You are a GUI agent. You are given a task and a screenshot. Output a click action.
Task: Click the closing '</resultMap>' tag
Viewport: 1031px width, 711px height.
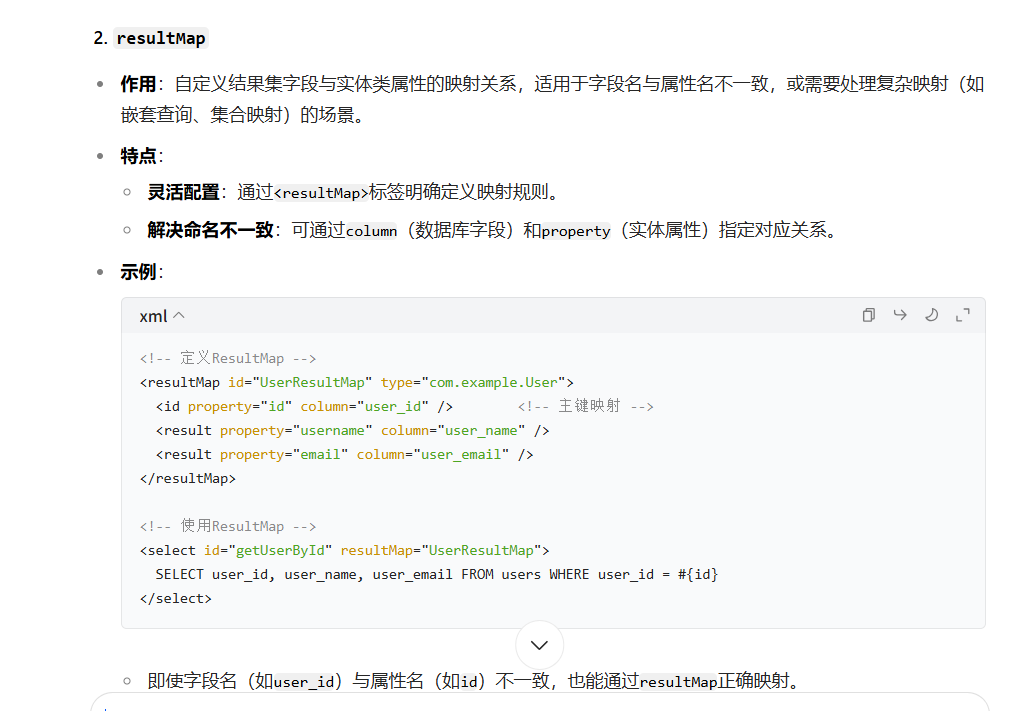click(x=187, y=479)
